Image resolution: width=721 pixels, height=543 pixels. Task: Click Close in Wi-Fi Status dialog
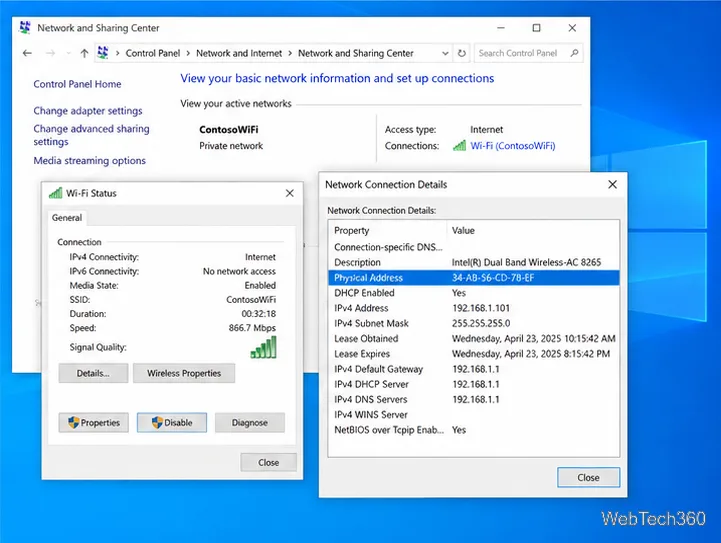(x=269, y=463)
